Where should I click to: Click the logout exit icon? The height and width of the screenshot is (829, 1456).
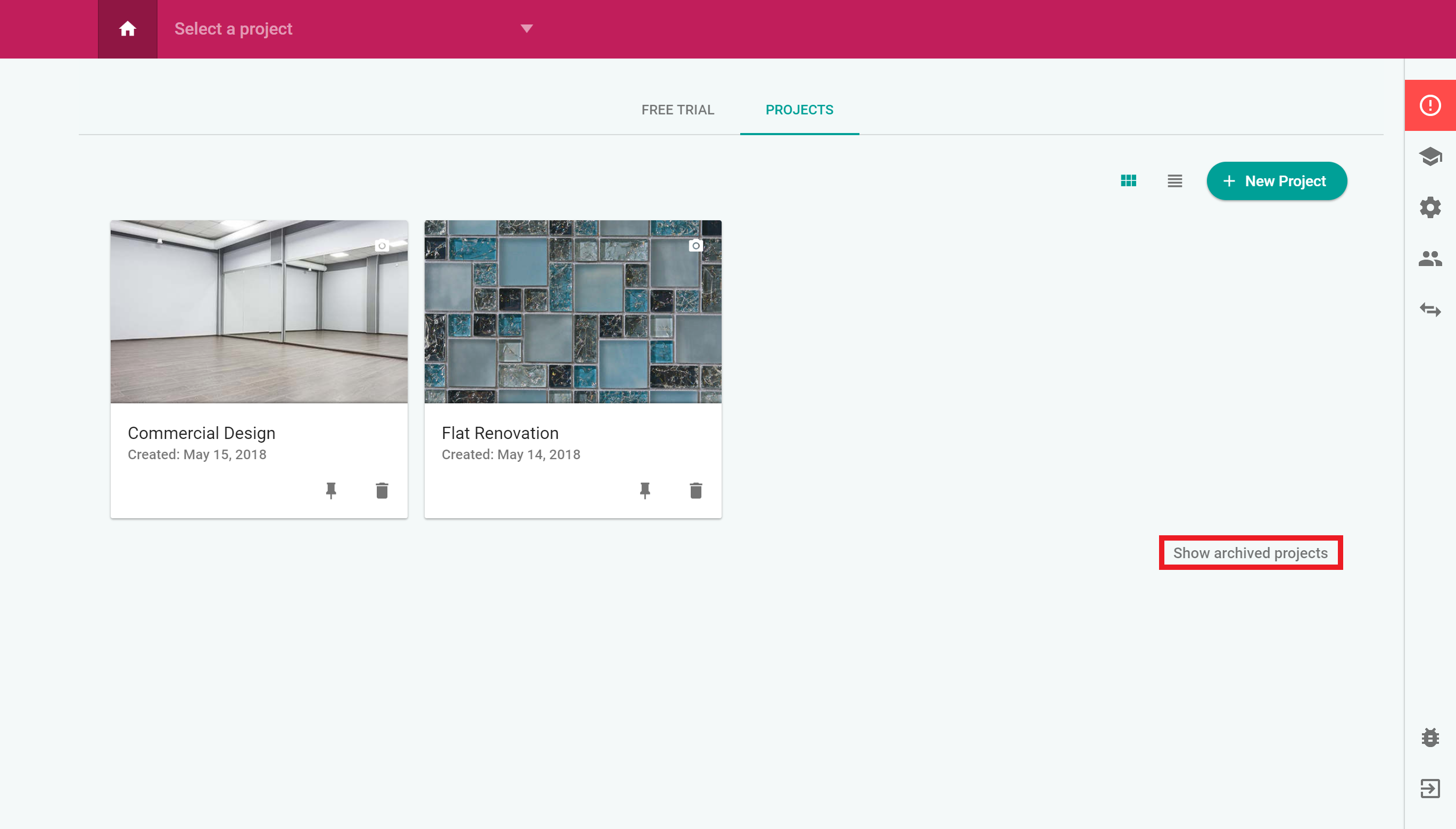pos(1430,789)
